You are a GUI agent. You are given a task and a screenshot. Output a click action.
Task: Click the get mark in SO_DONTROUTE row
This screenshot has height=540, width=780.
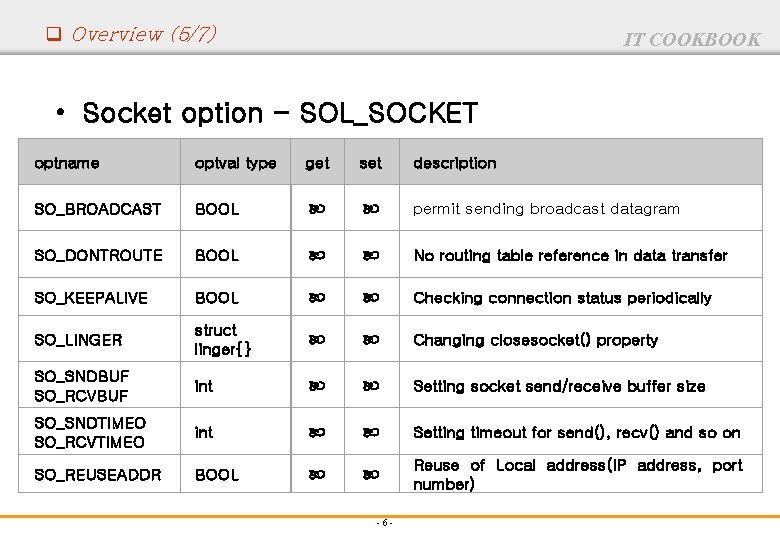click(317, 256)
